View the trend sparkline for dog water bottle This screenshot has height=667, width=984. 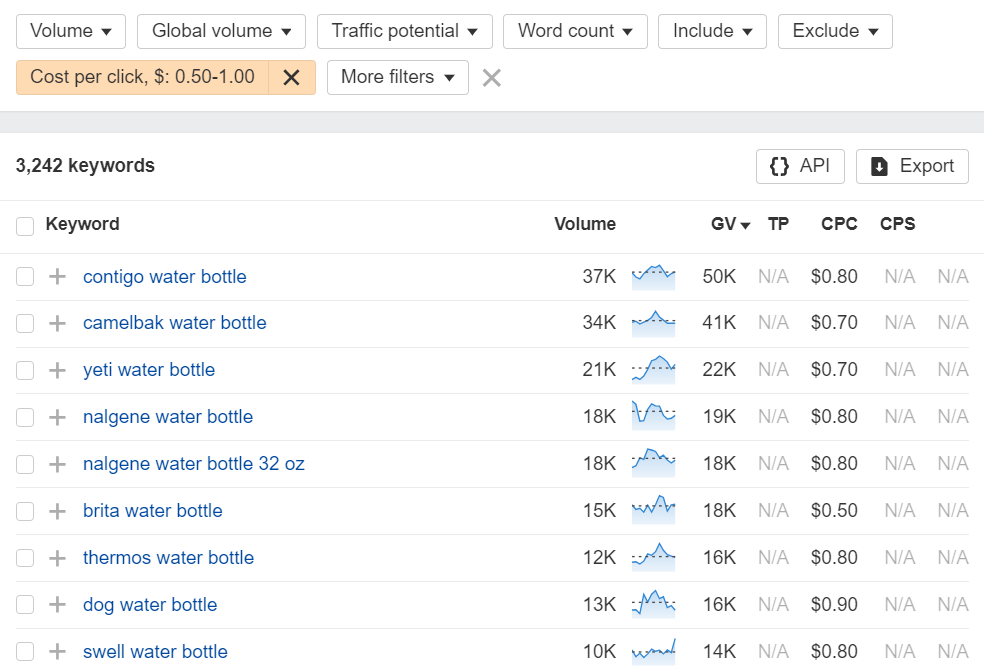[653, 604]
